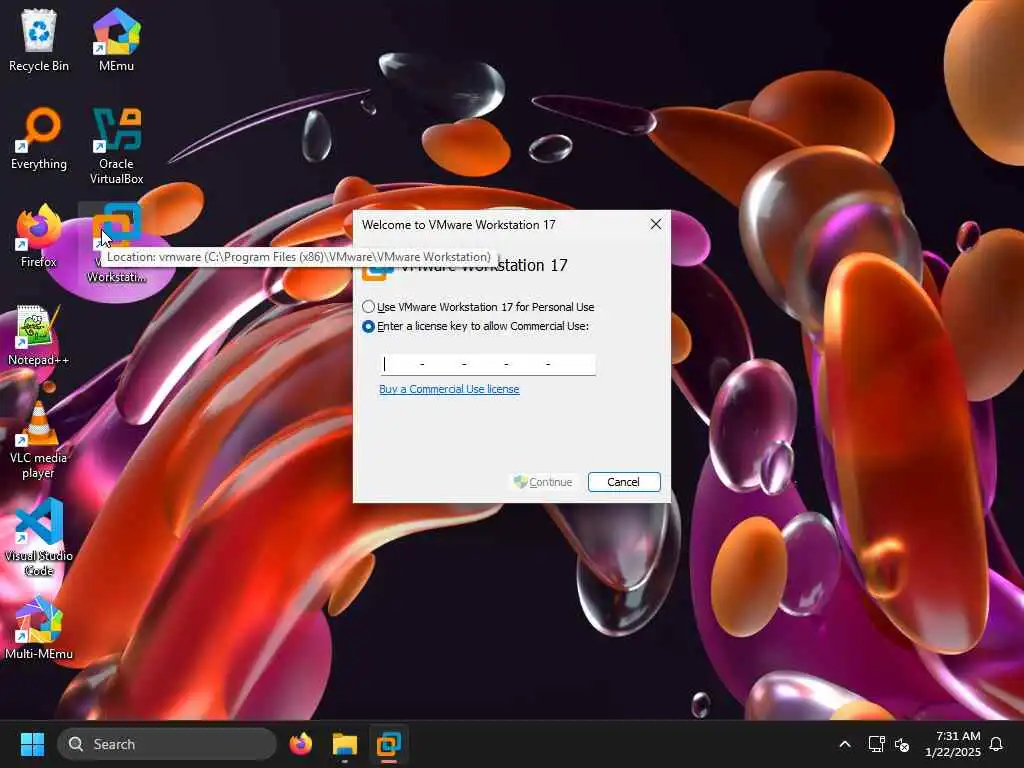This screenshot has height=768, width=1024.
Task: Close the Welcome to VMware Workstation 17 dialog
Action: tap(656, 225)
